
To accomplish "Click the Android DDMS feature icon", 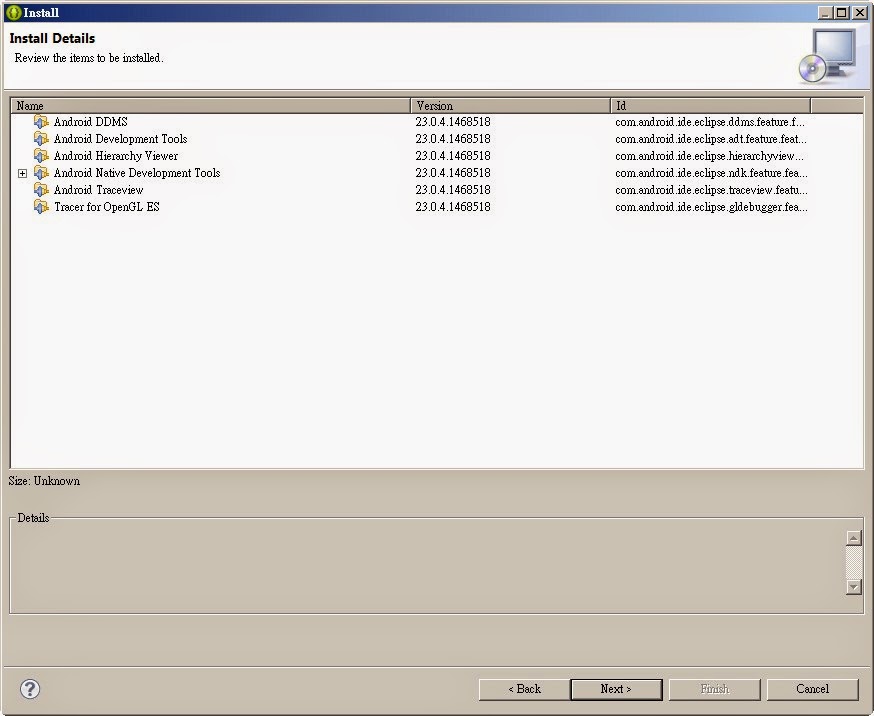I will 41,121.
